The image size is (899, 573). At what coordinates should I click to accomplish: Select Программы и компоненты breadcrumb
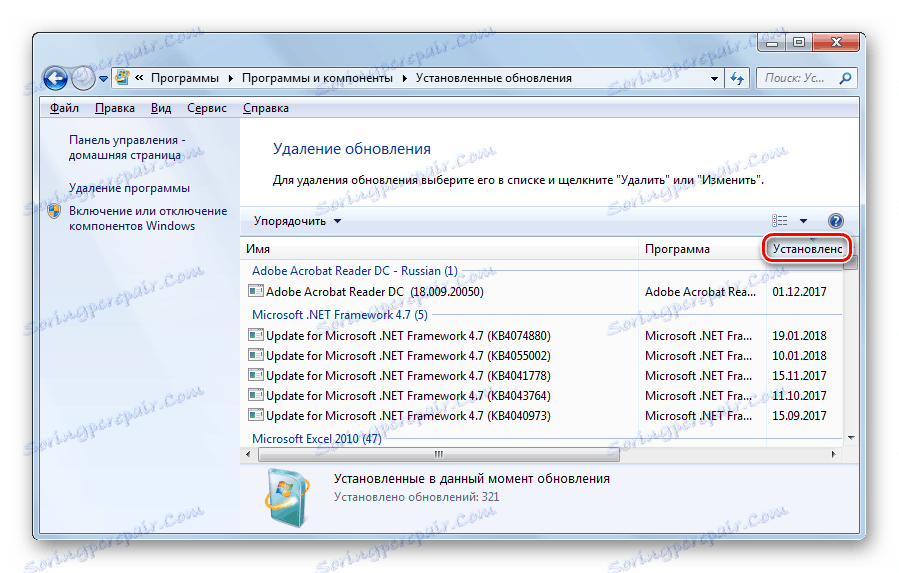tap(317, 79)
